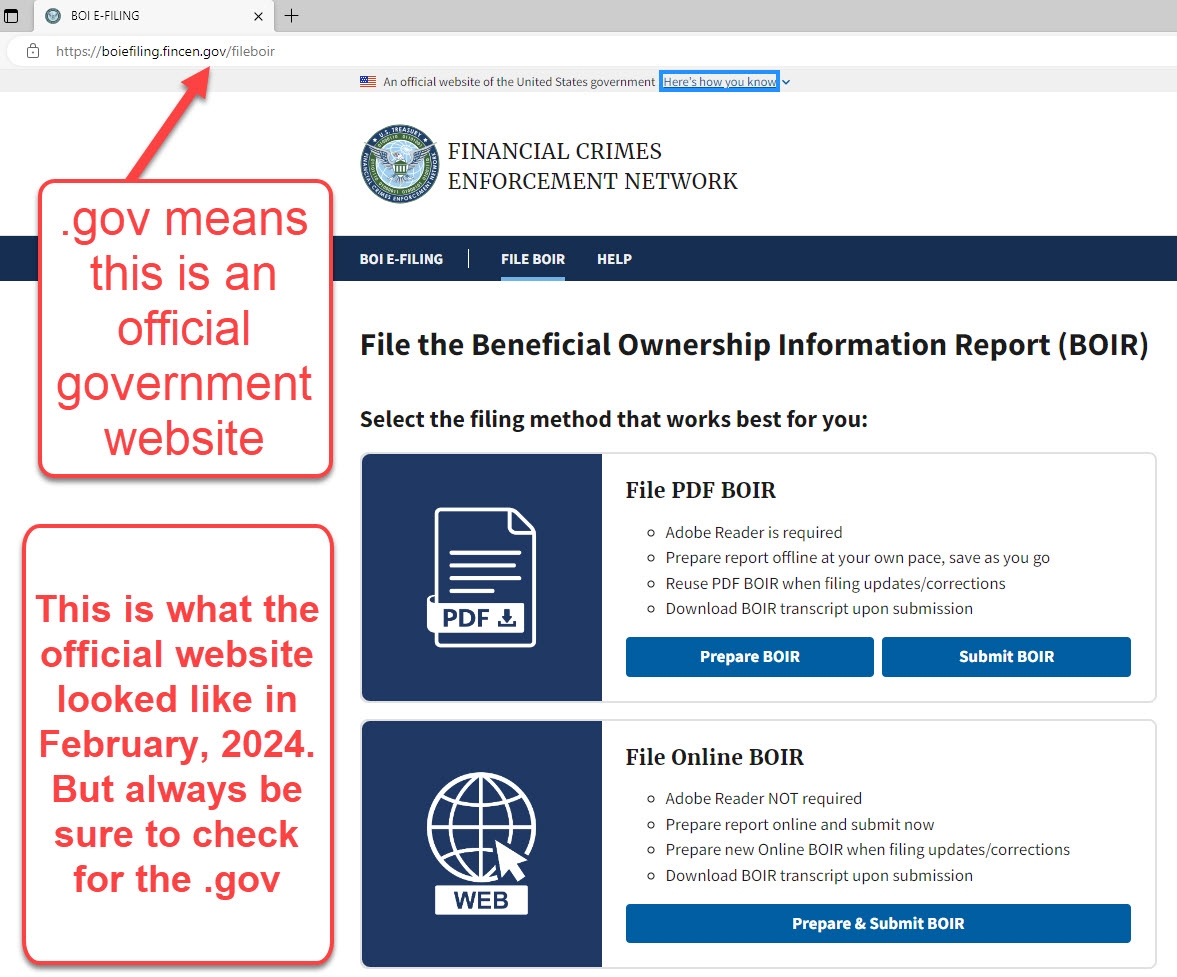Select the BOI E-FILING browser tab
Screen dimensions: 1177x977
pyautogui.click(x=155, y=16)
